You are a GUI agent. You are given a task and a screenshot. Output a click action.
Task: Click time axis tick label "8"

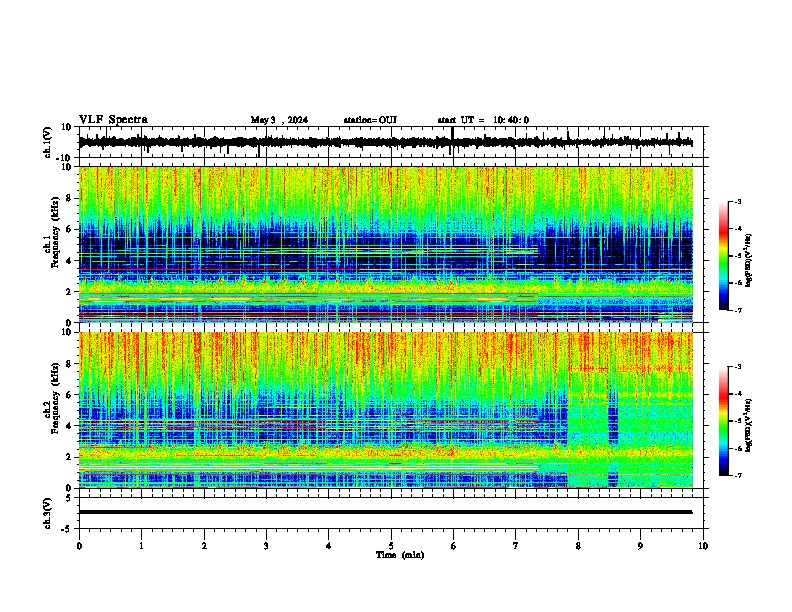578,546
